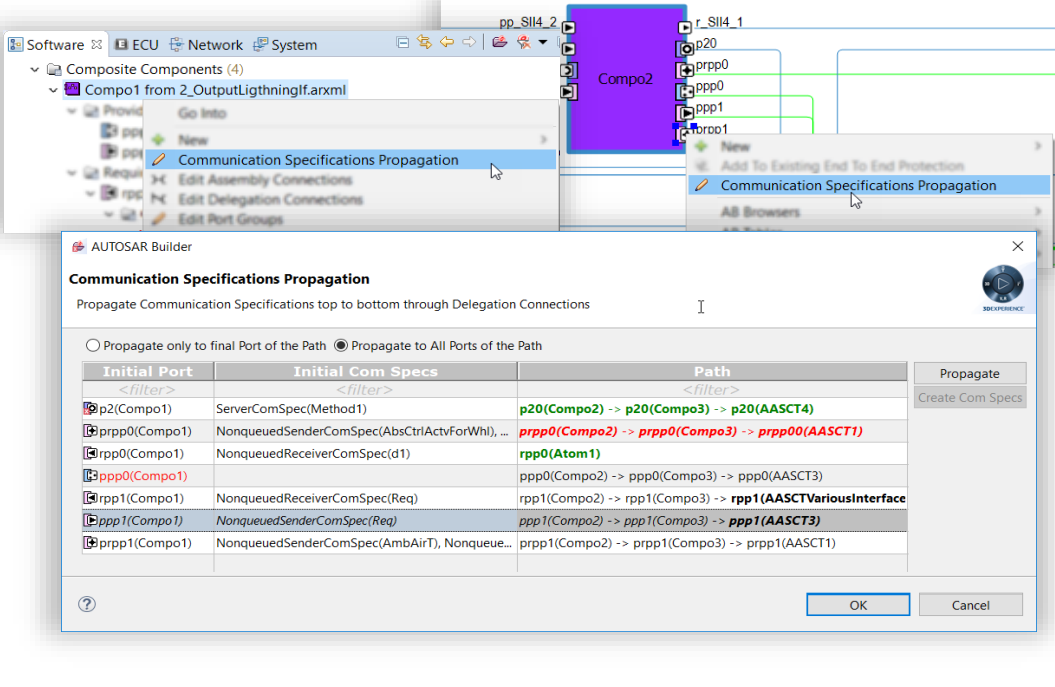Focus the Path filter field
This screenshot has height=687, width=1055.
(x=713, y=390)
